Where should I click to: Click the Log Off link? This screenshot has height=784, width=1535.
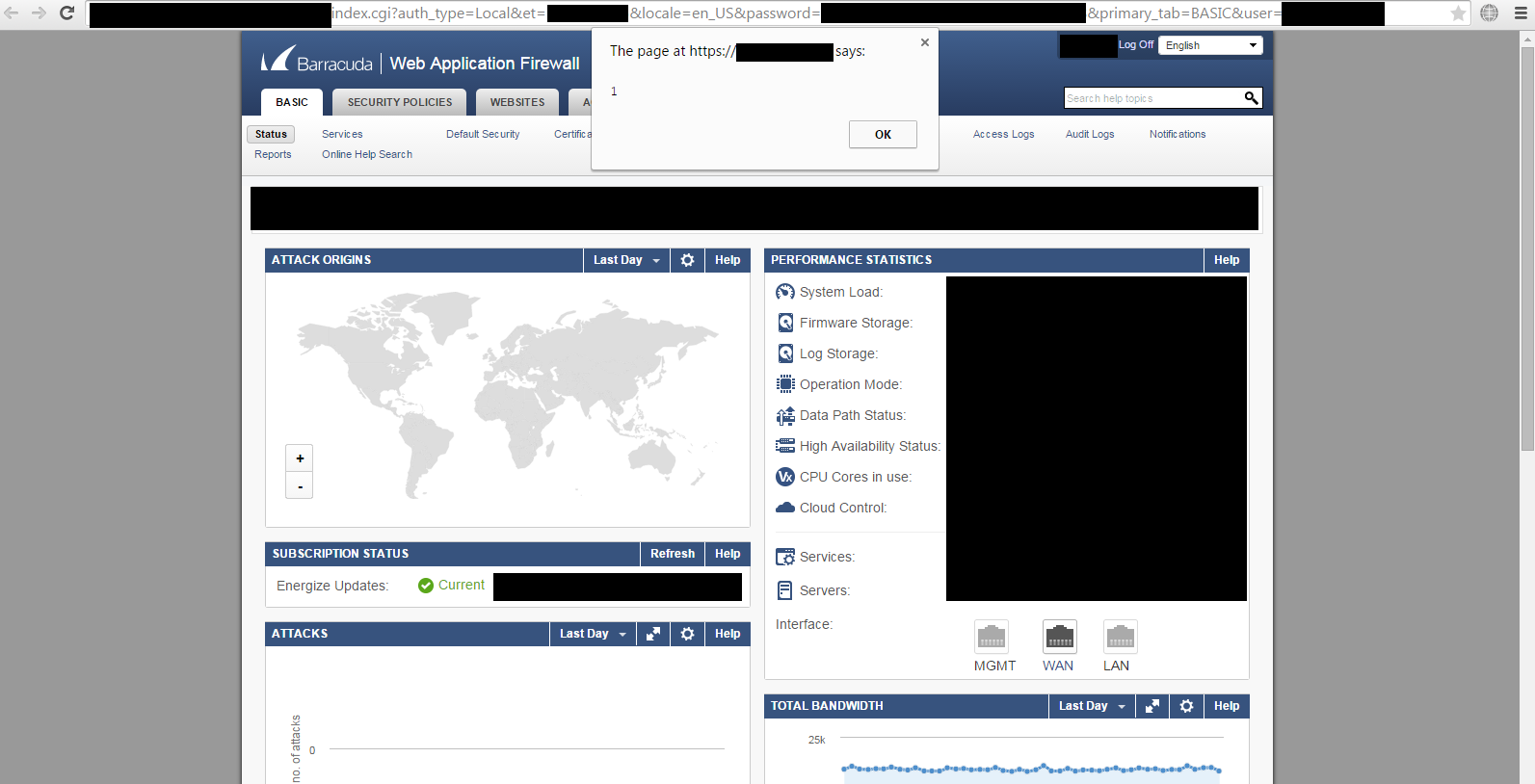point(1136,44)
